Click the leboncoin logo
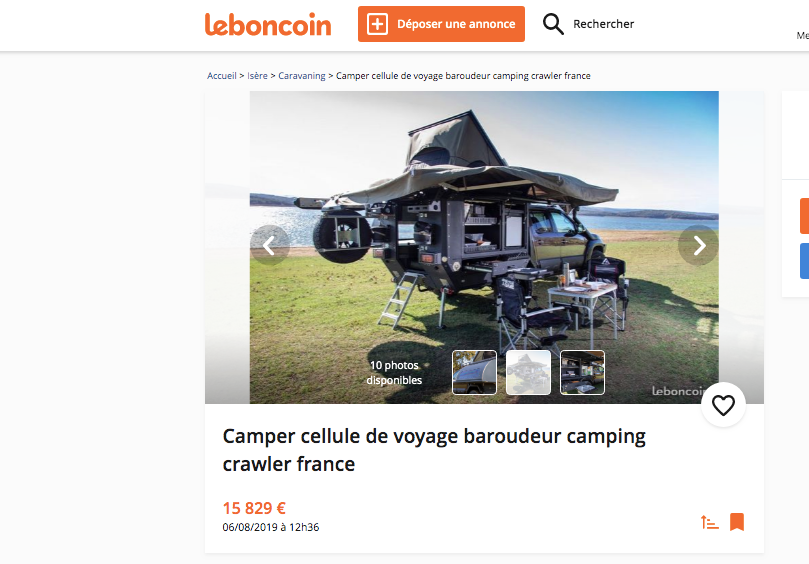This screenshot has height=564, width=809. pyautogui.click(x=268, y=24)
